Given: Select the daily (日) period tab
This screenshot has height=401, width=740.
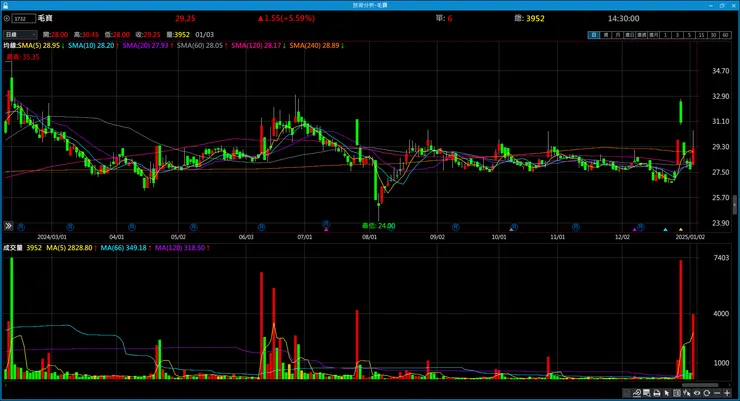Looking at the screenshot, I should point(594,35).
